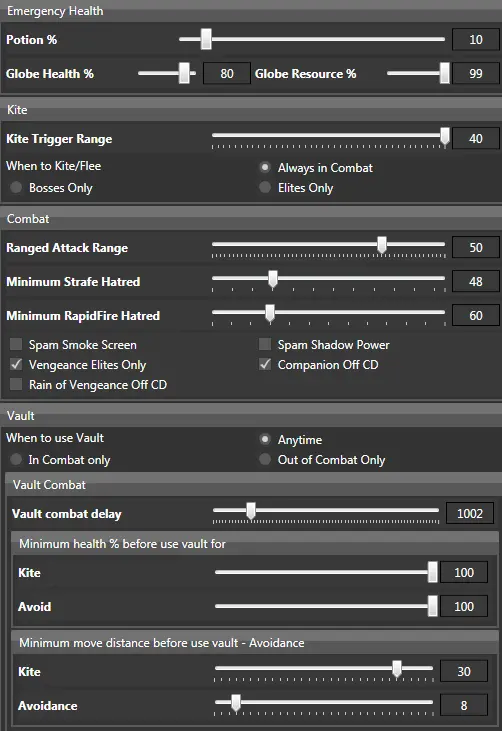This screenshot has width=502, height=731.
Task: Click the Potion % slider handle
Action: click(206, 39)
